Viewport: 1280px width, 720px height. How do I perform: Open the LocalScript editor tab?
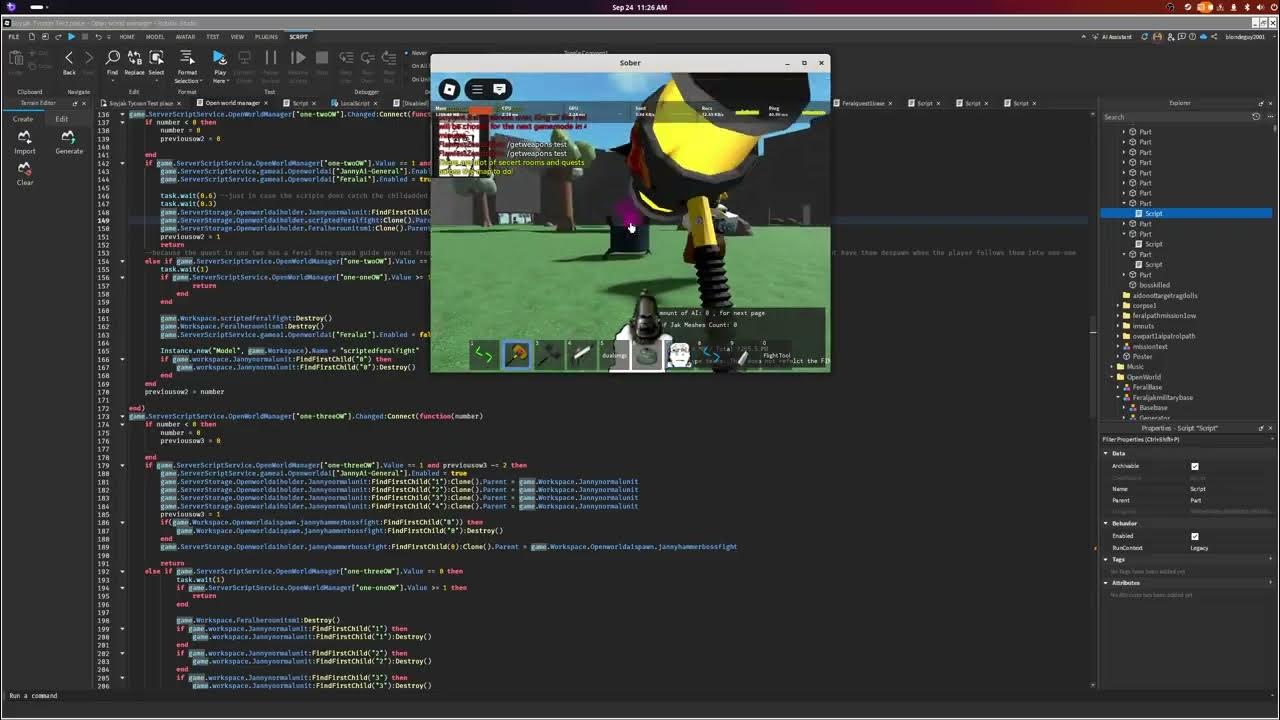click(x=354, y=103)
